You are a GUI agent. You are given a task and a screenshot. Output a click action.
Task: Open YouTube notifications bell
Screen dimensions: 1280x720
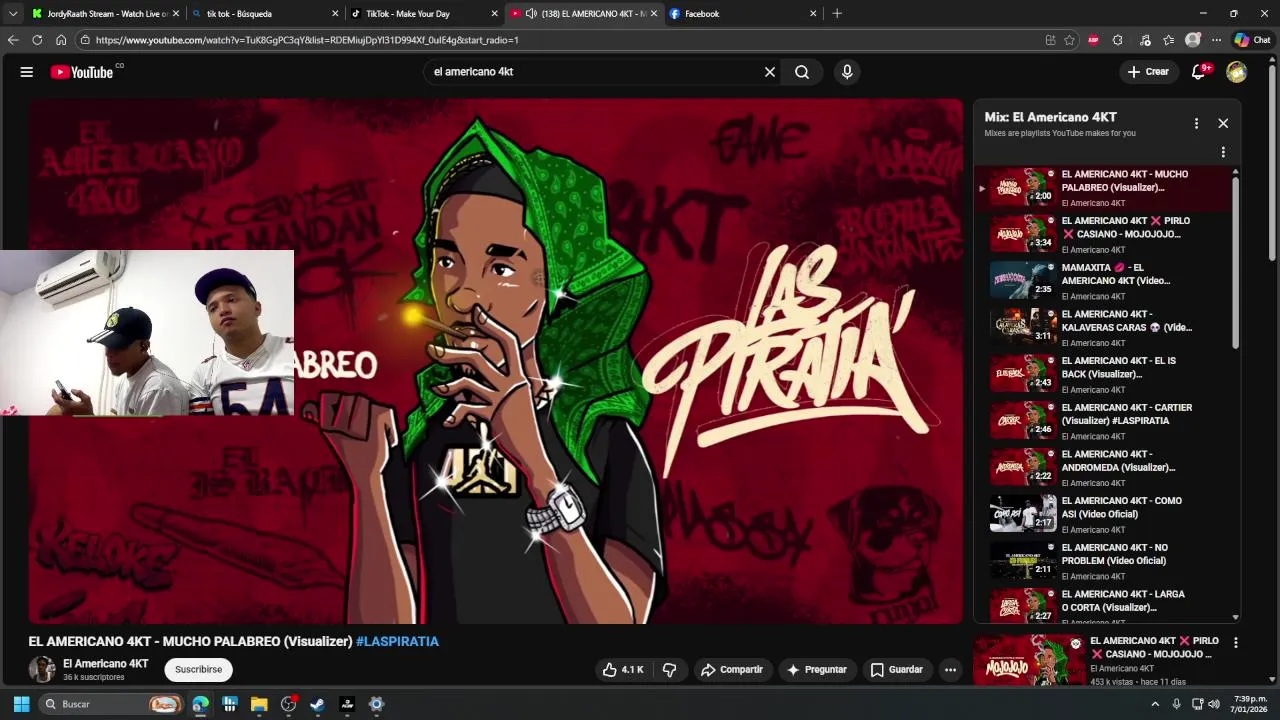(1199, 72)
